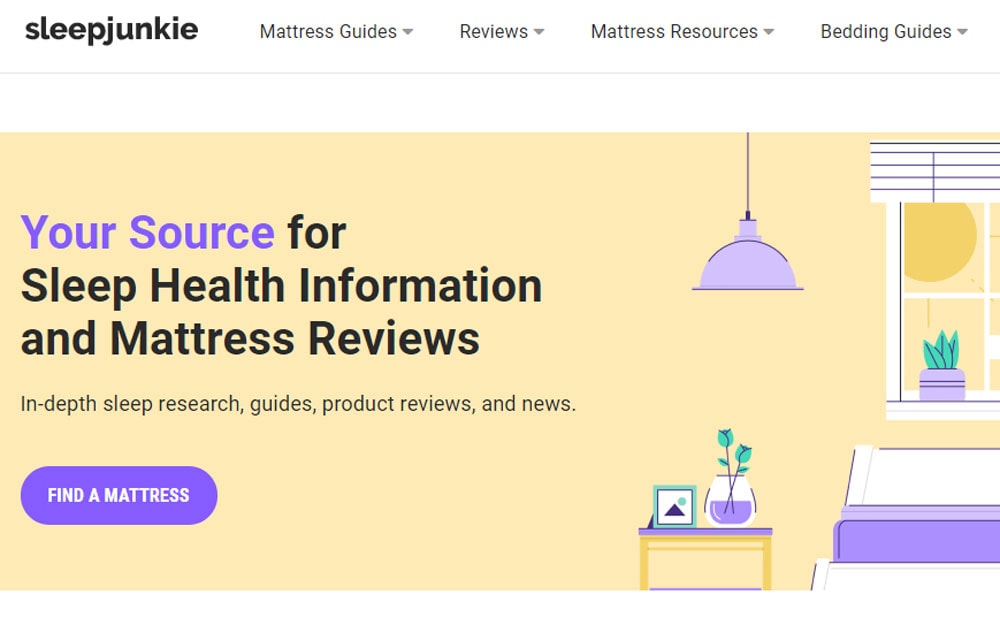Click the hanging purple pendant lamp illustration
Viewport: 1000px width, 625px height.
[x=747, y=260]
